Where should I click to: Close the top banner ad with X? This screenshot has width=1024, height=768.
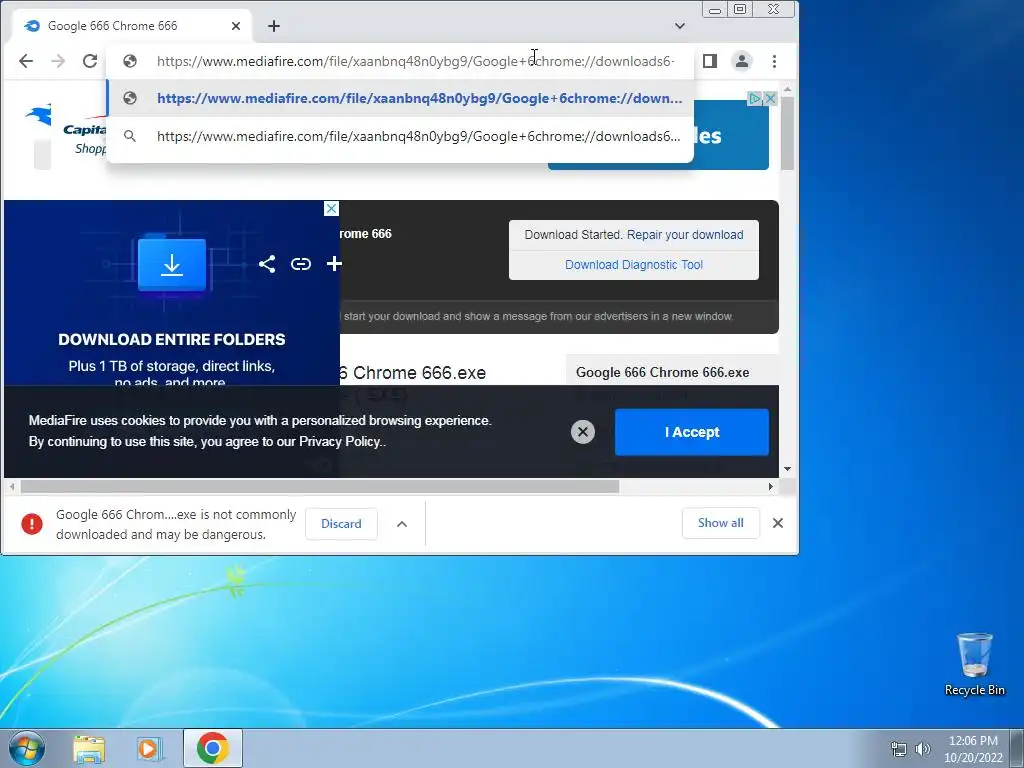coord(770,99)
